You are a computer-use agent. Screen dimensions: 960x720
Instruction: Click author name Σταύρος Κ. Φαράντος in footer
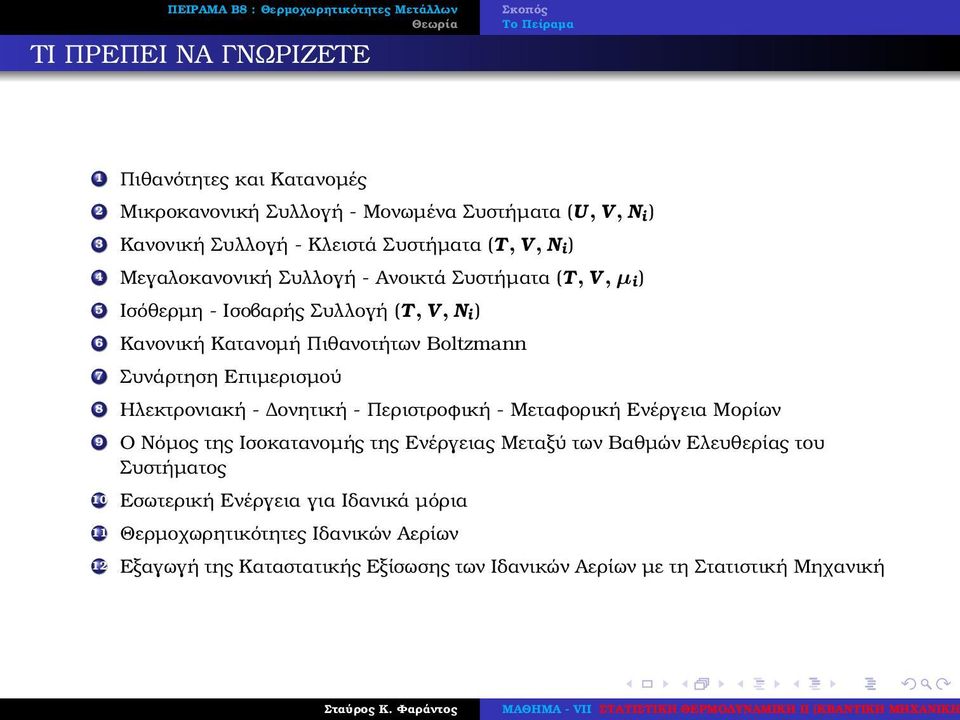(x=391, y=710)
